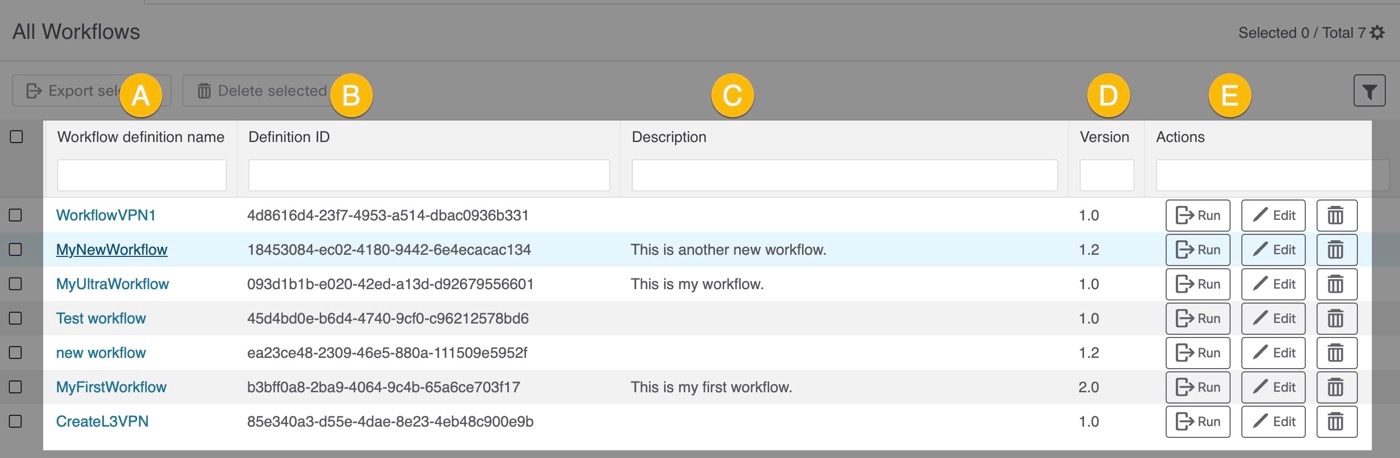
Task: Sort by Version column header
Action: (1105, 137)
